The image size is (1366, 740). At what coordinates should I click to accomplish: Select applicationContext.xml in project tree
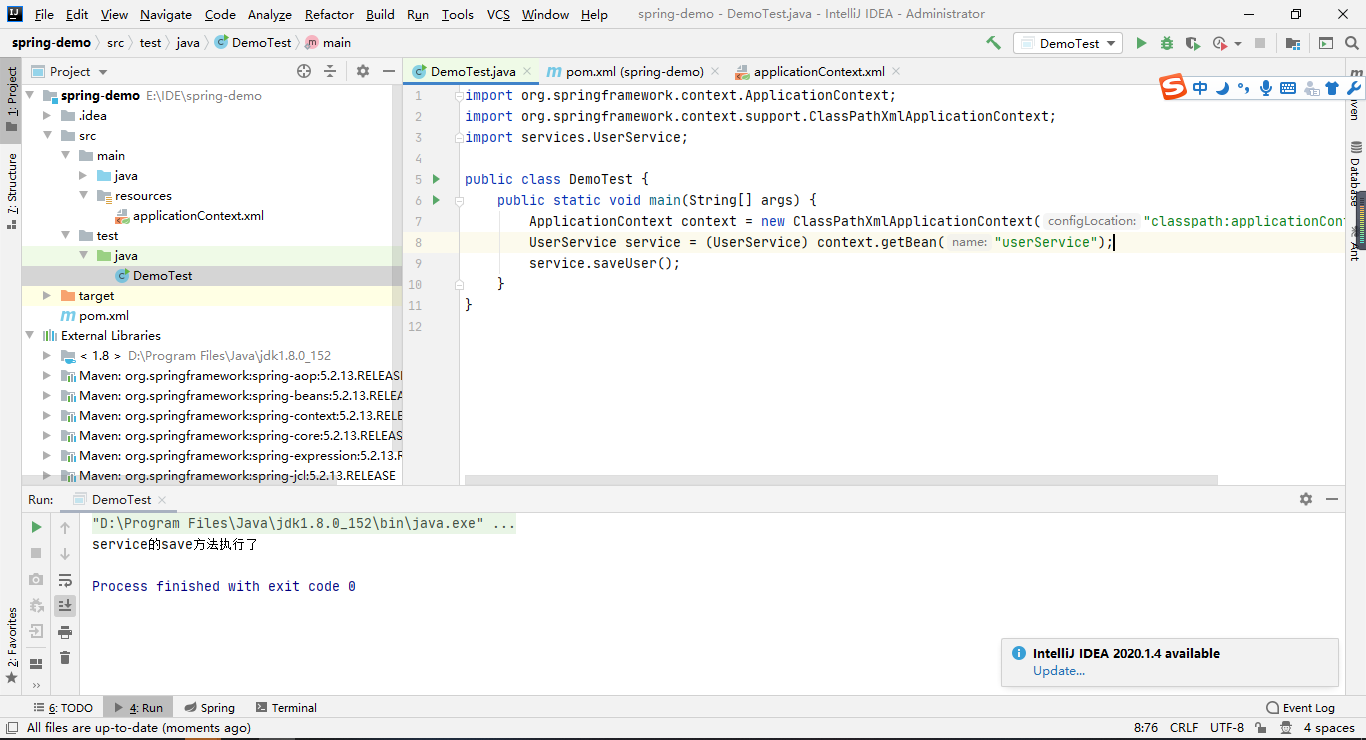(x=198, y=216)
